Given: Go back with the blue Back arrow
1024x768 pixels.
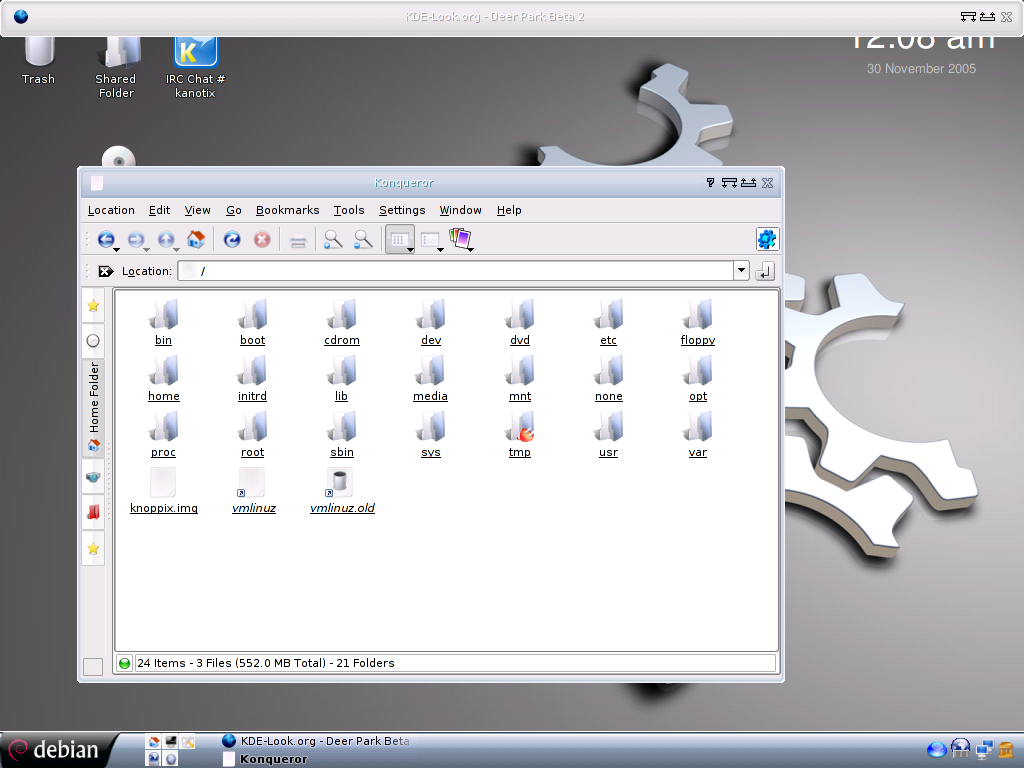Looking at the screenshot, I should point(106,239).
